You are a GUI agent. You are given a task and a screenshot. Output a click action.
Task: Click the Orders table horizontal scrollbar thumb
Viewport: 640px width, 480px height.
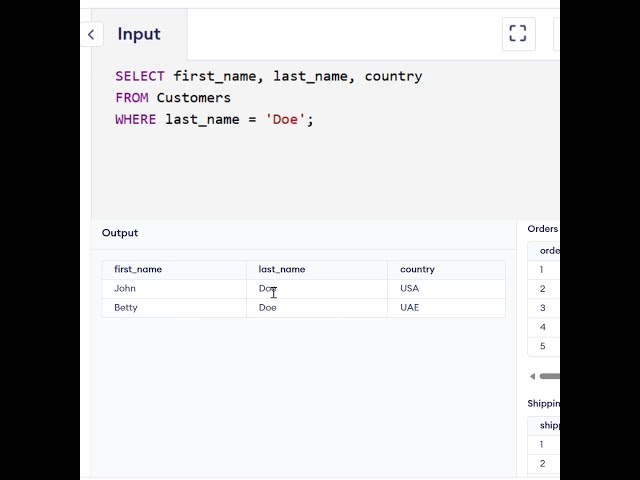coord(549,376)
